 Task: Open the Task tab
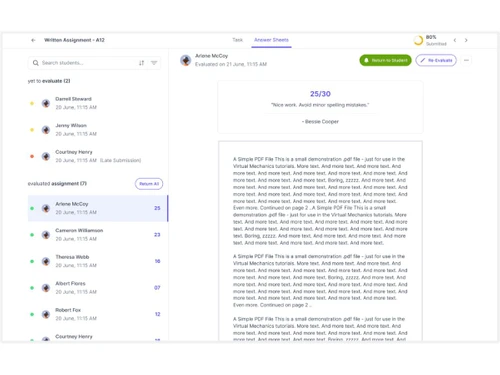[237, 40]
